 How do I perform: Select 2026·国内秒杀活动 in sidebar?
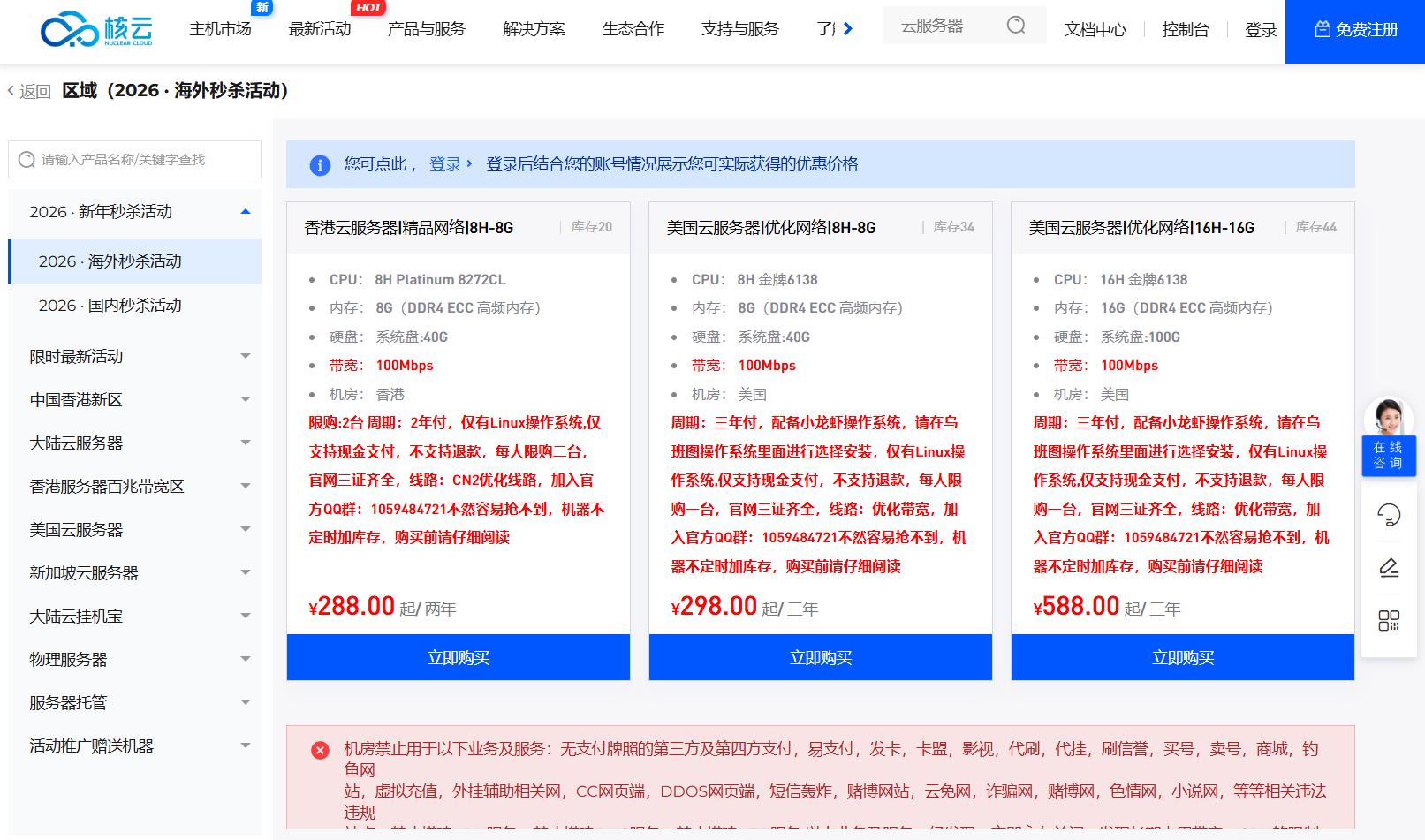coord(135,306)
